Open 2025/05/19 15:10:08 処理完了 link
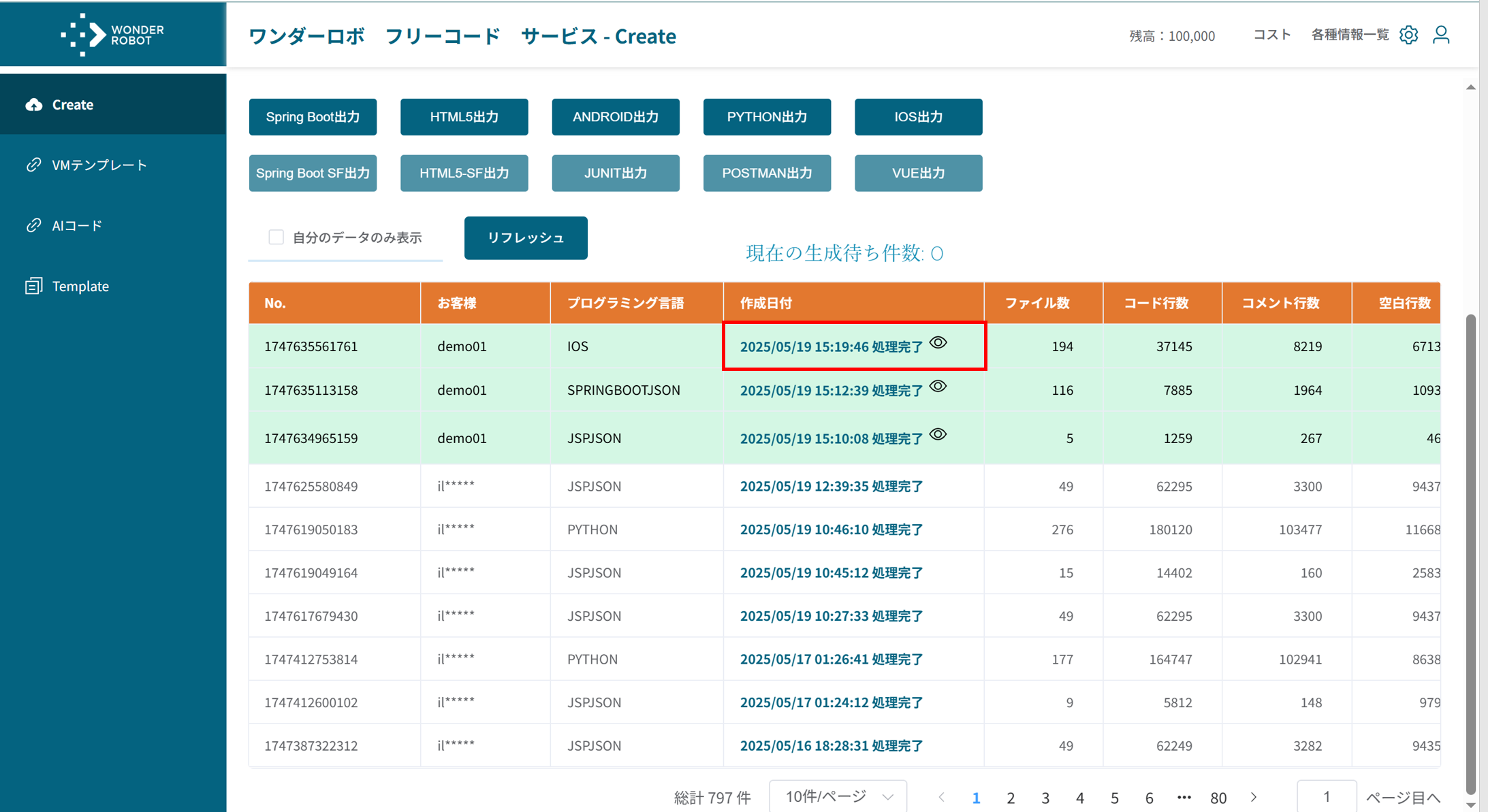1488x812 pixels. tap(832, 438)
